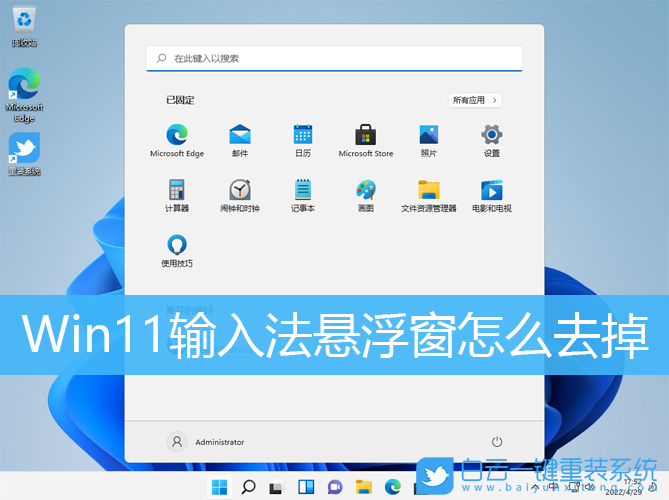The height and width of the screenshot is (500, 669).
Task: Open Microsoft Edge desktop shortcut
Action: pos(24,95)
